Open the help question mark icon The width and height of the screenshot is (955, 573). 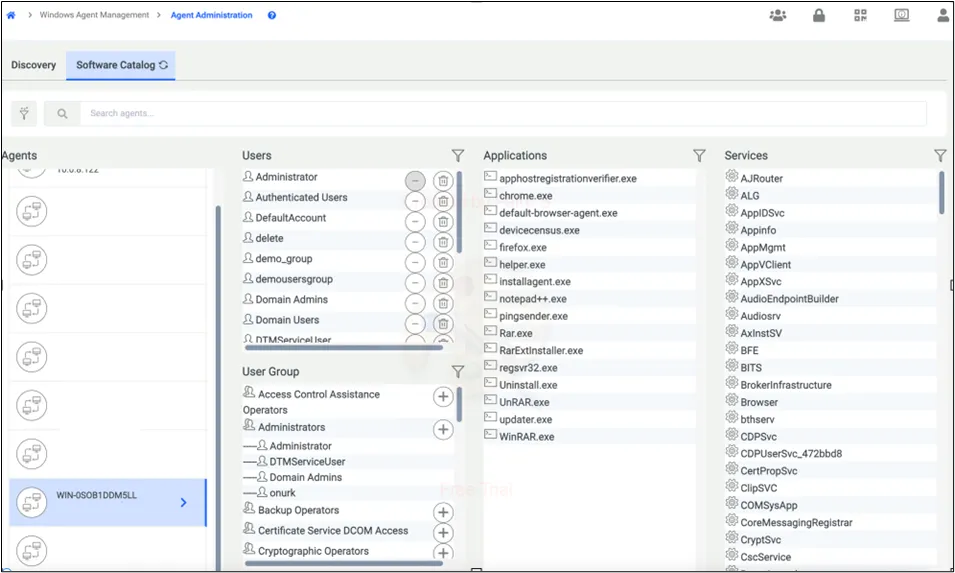pyautogui.click(x=272, y=15)
